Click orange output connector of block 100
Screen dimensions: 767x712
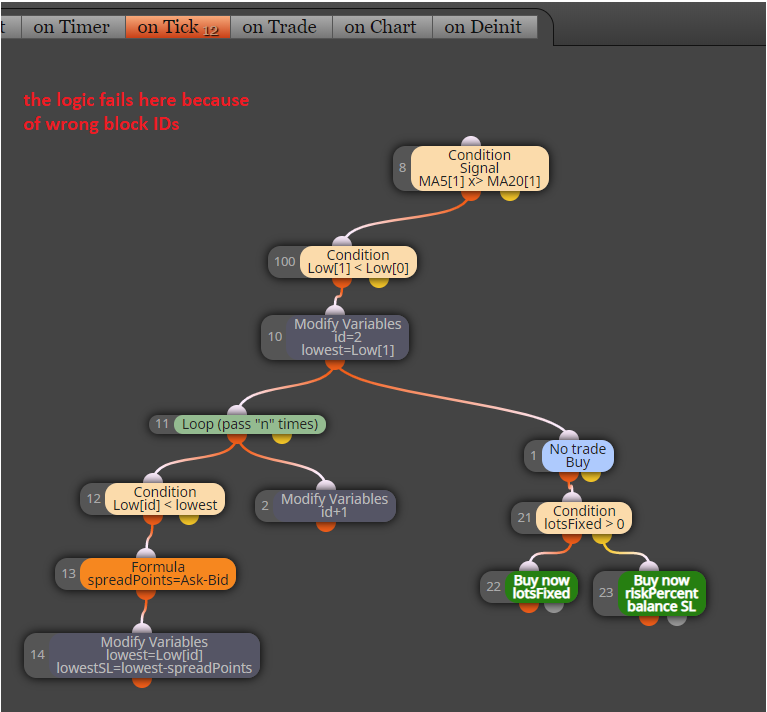point(341,282)
